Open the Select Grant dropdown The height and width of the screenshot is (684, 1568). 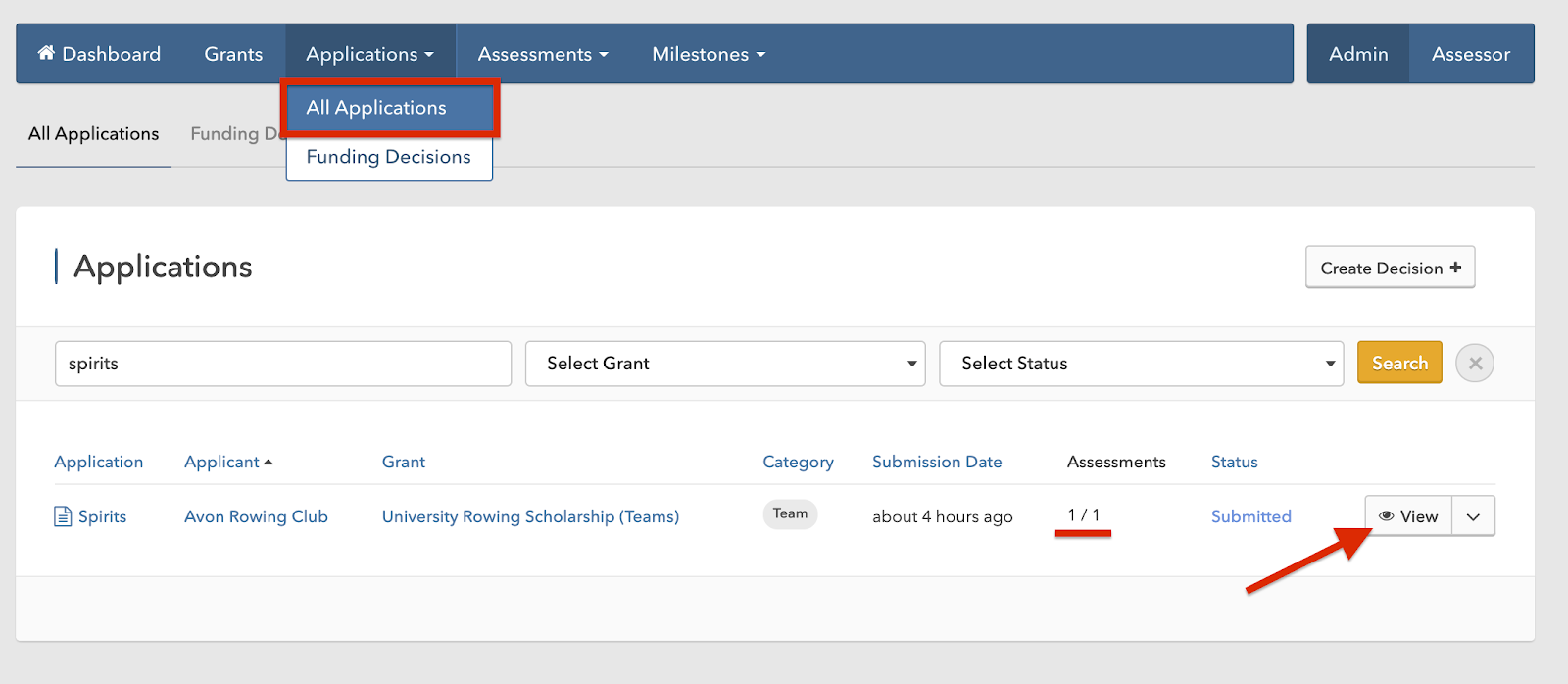point(725,364)
